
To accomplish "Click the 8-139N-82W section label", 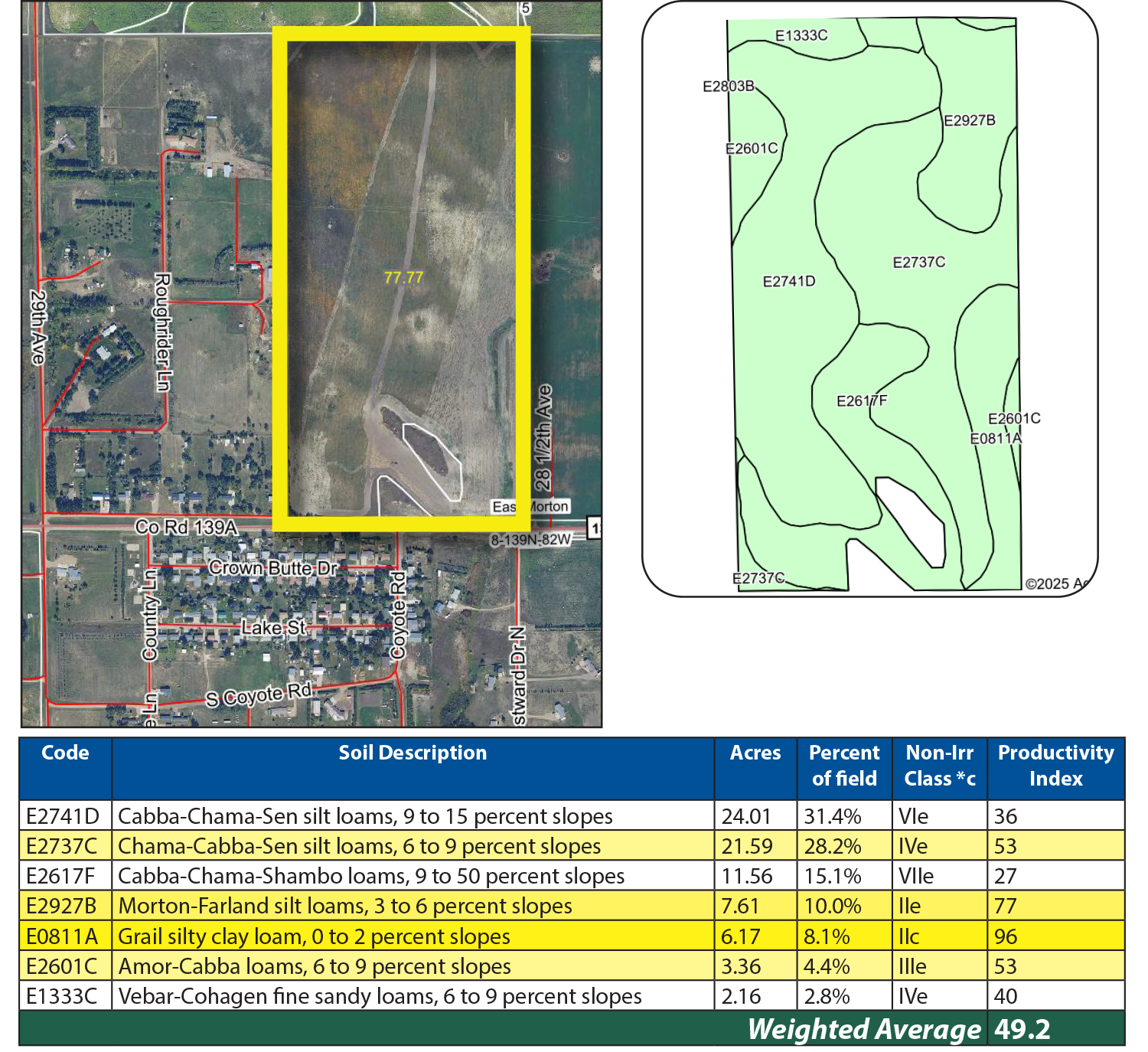I will 530,540.
